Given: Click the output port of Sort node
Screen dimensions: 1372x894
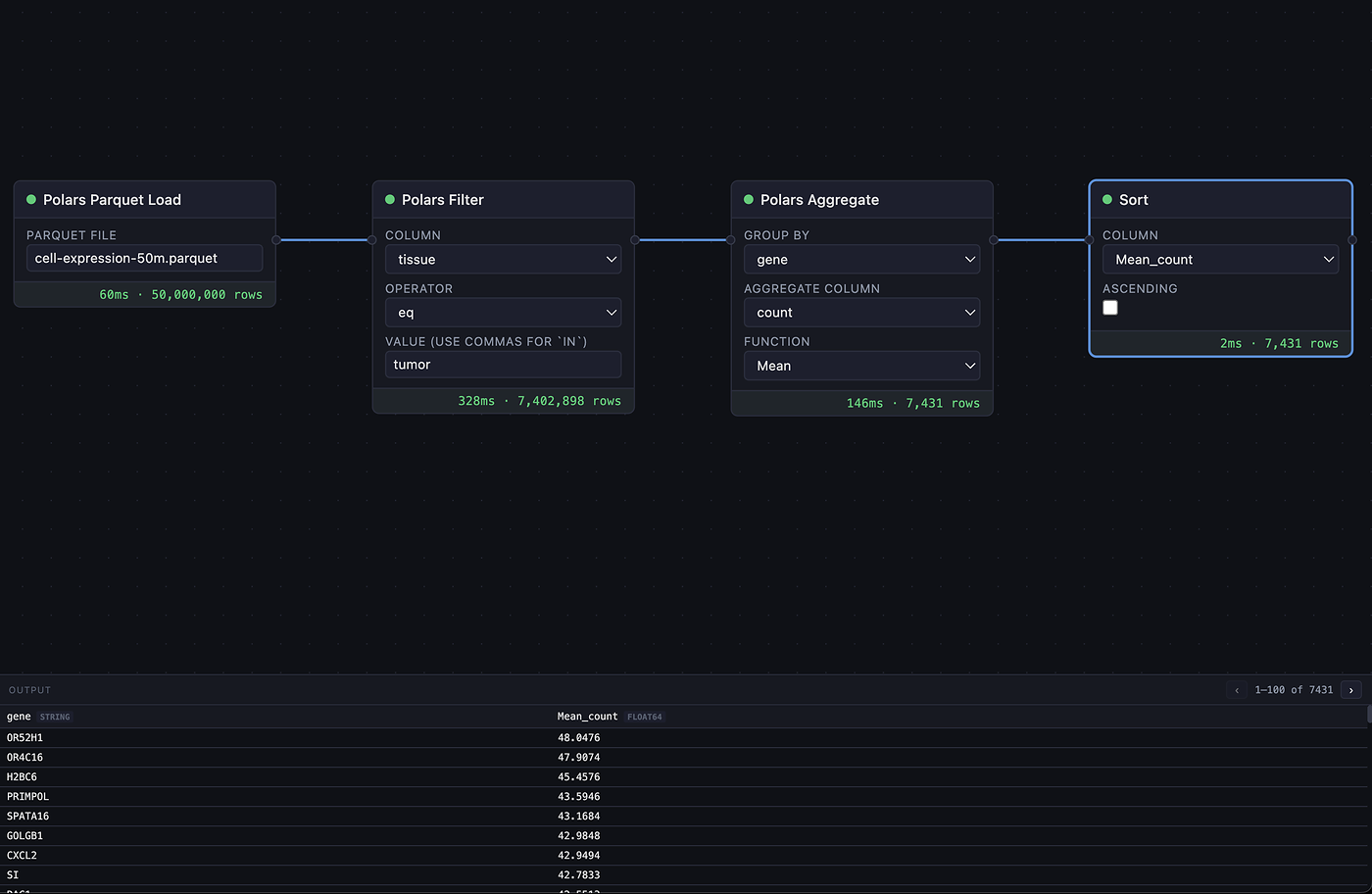Looking at the screenshot, I should point(1352,239).
